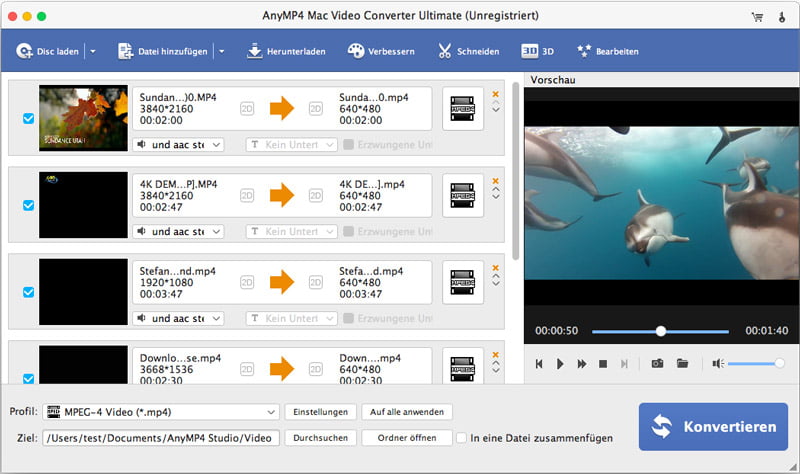Uncheck the 4K DEM...P].MP4 file checkbox

click(x=29, y=205)
